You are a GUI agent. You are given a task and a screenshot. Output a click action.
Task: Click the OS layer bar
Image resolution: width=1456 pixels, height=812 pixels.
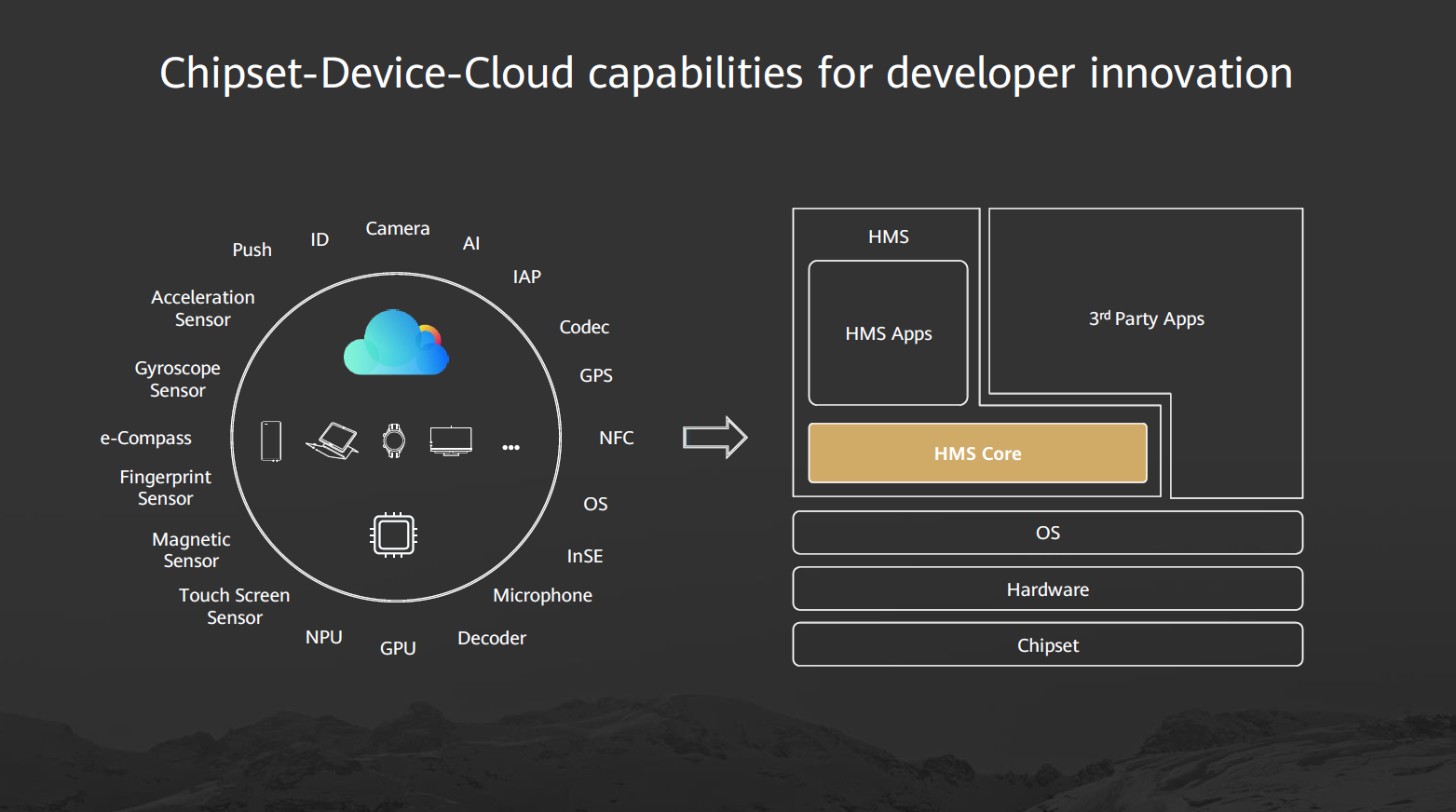[1047, 533]
